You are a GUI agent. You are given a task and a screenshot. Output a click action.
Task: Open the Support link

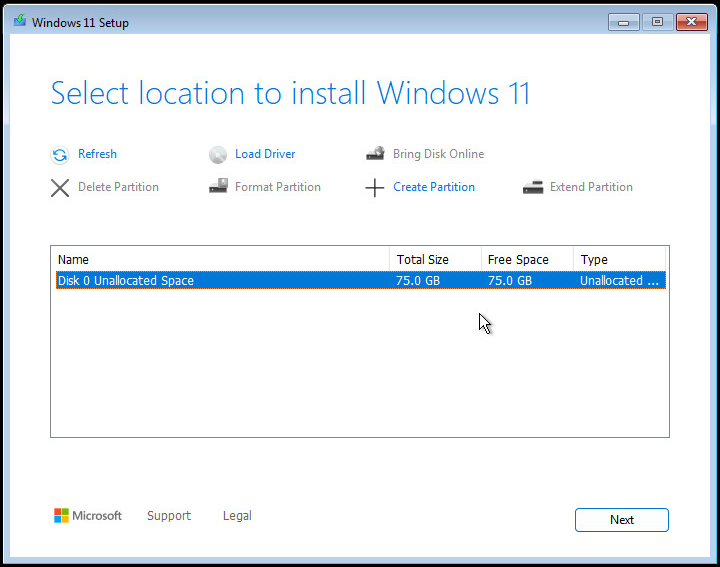[x=169, y=516]
